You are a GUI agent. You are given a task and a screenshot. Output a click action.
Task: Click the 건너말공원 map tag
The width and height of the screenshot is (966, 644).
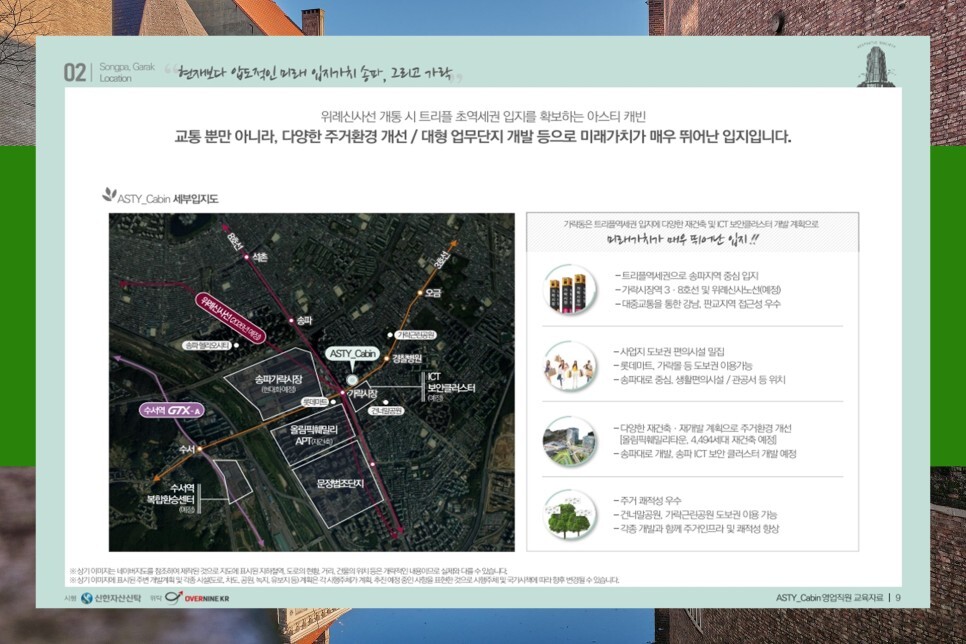pyautogui.click(x=386, y=410)
